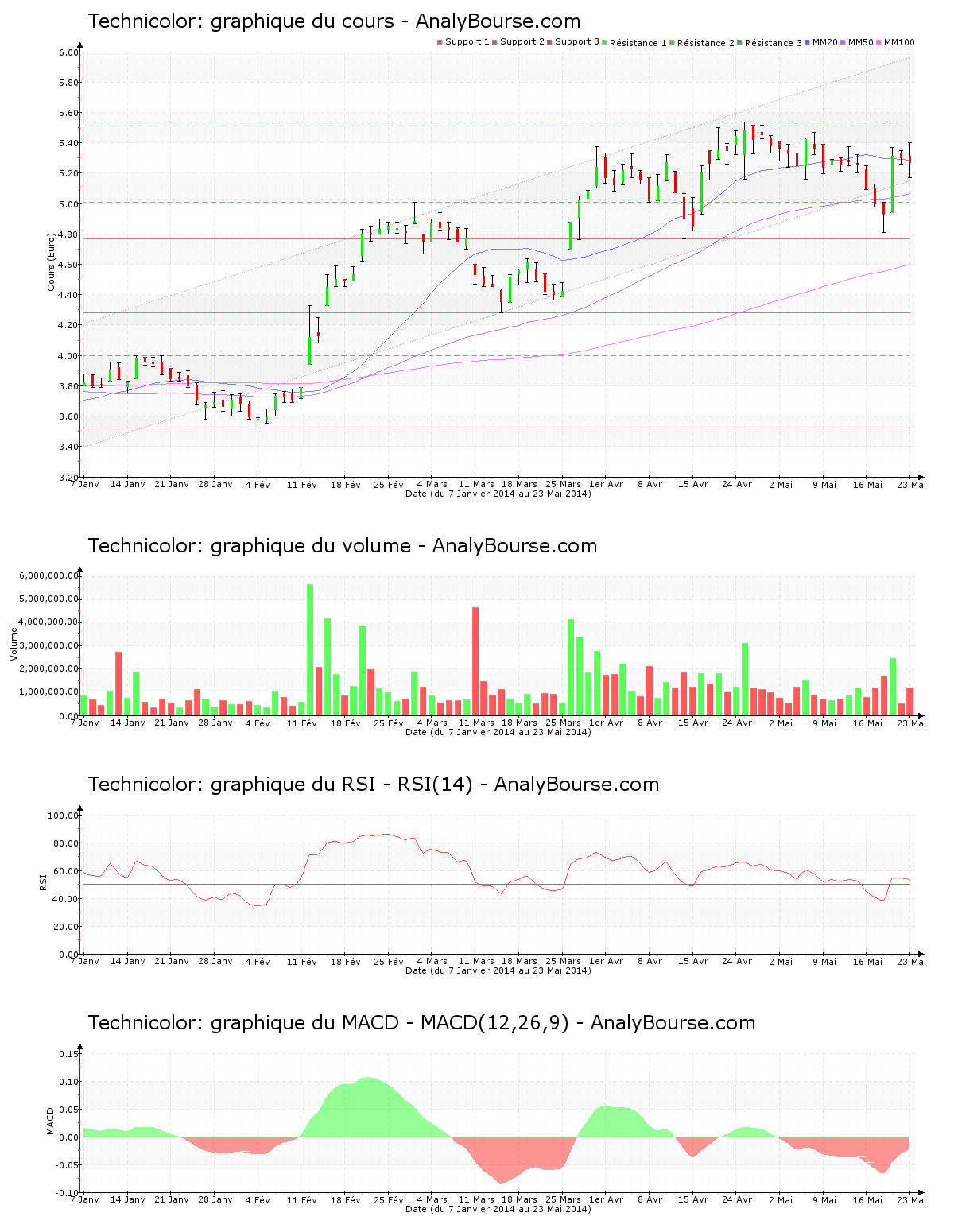Select the MM50 legend label
Viewport: 954px width, 1232px height.
point(861,42)
